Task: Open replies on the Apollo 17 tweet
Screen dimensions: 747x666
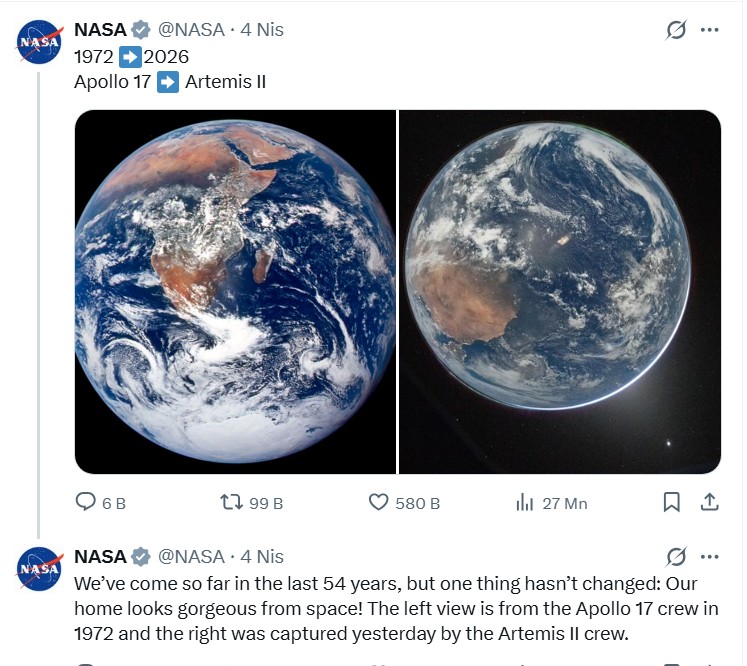Action: pos(87,502)
